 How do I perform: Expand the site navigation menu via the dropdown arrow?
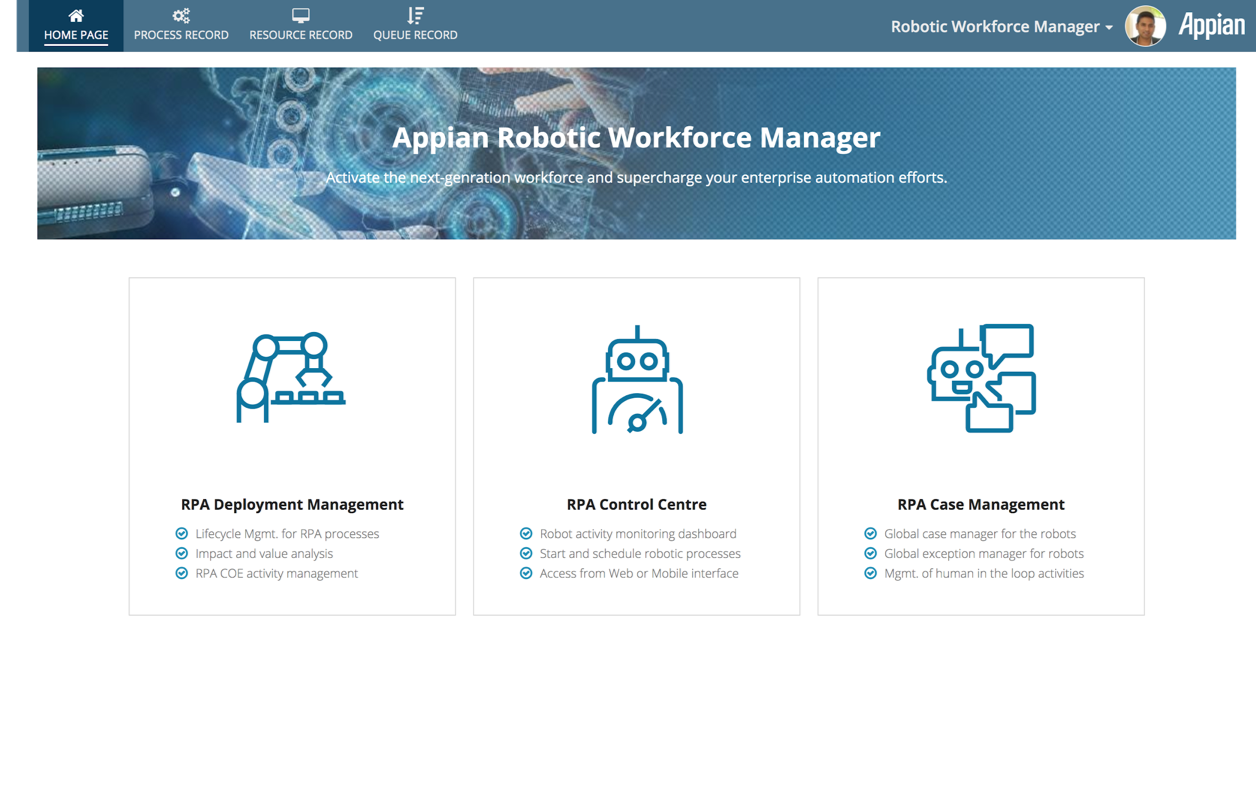(1110, 28)
